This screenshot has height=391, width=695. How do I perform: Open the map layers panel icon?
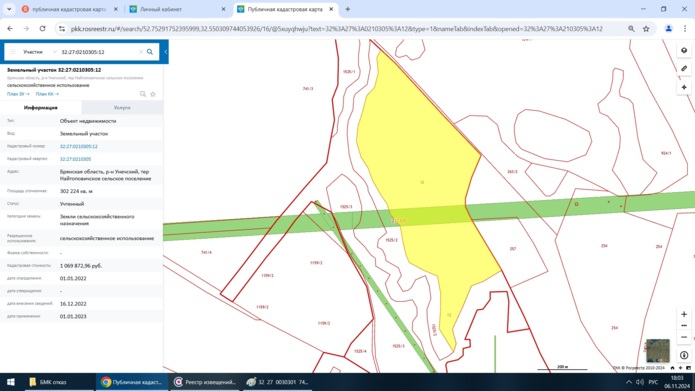tap(684, 51)
